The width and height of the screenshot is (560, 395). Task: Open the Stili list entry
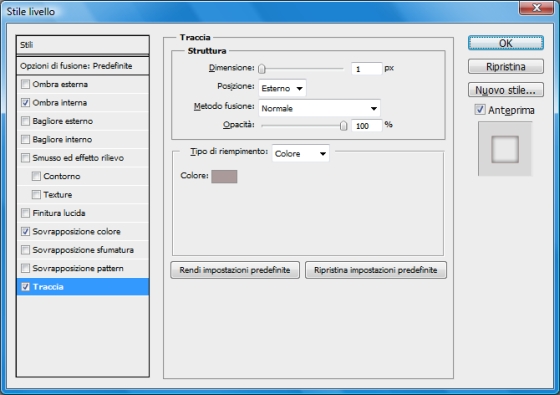pos(82,45)
